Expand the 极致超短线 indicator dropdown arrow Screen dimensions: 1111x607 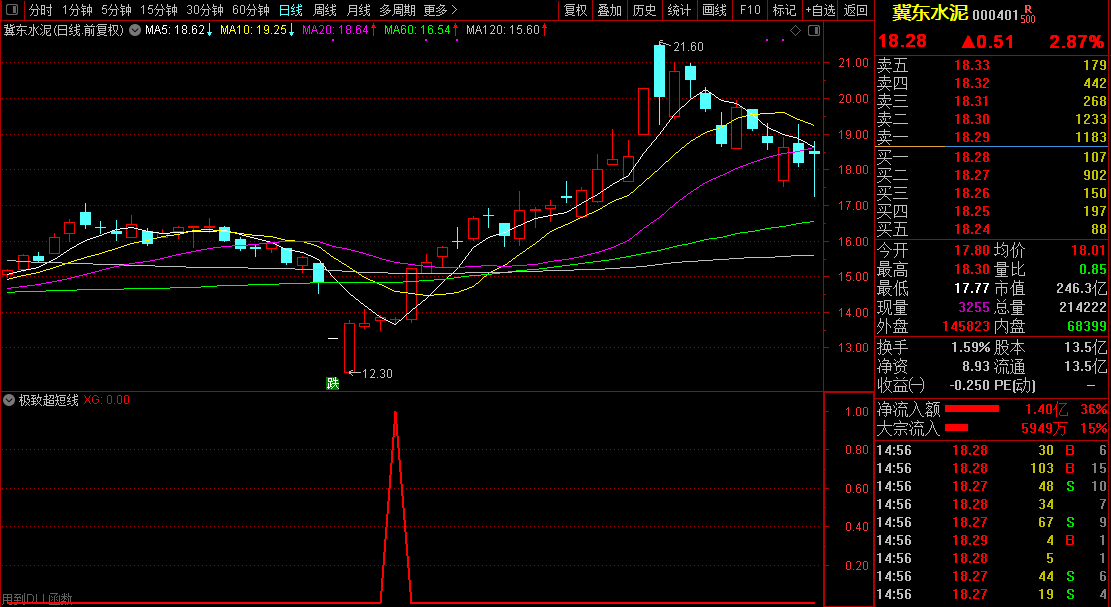pyautogui.click(x=9, y=400)
